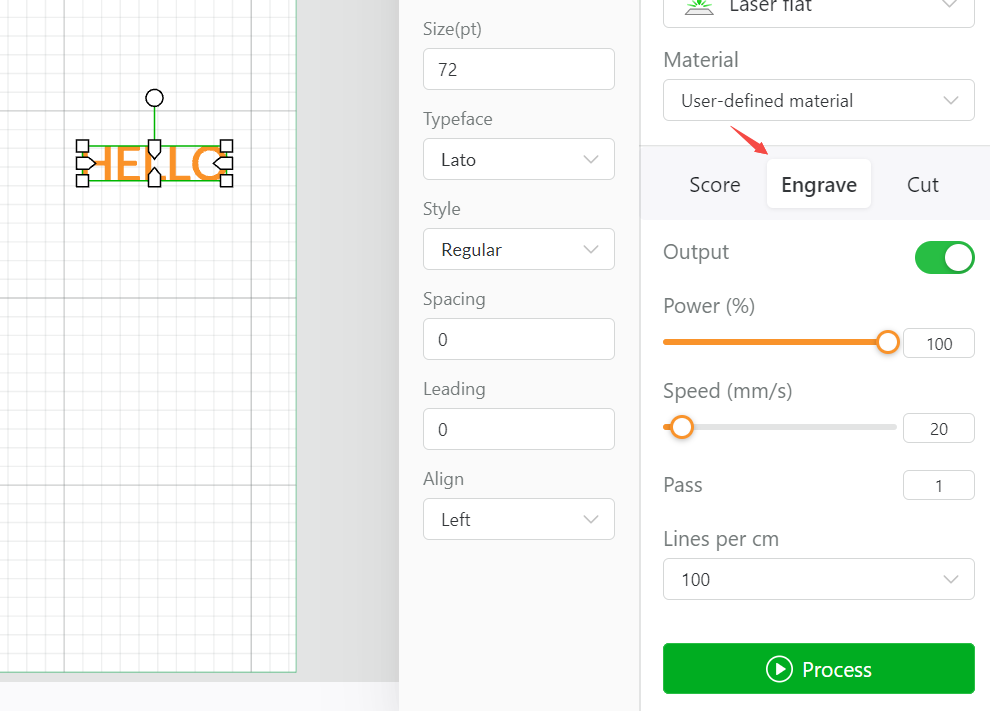The image size is (990, 711).
Task: Click the bottom-right resize handle of text
Action: coord(226,180)
